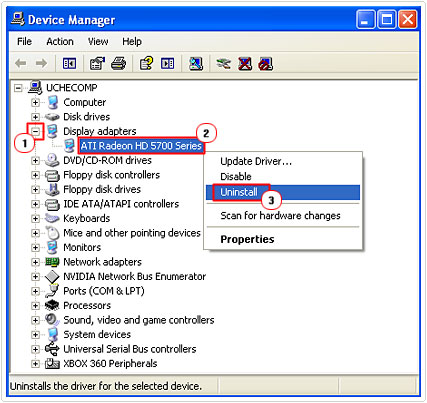Select the Processors tree label
The image size is (427, 403).
[x=87, y=305]
